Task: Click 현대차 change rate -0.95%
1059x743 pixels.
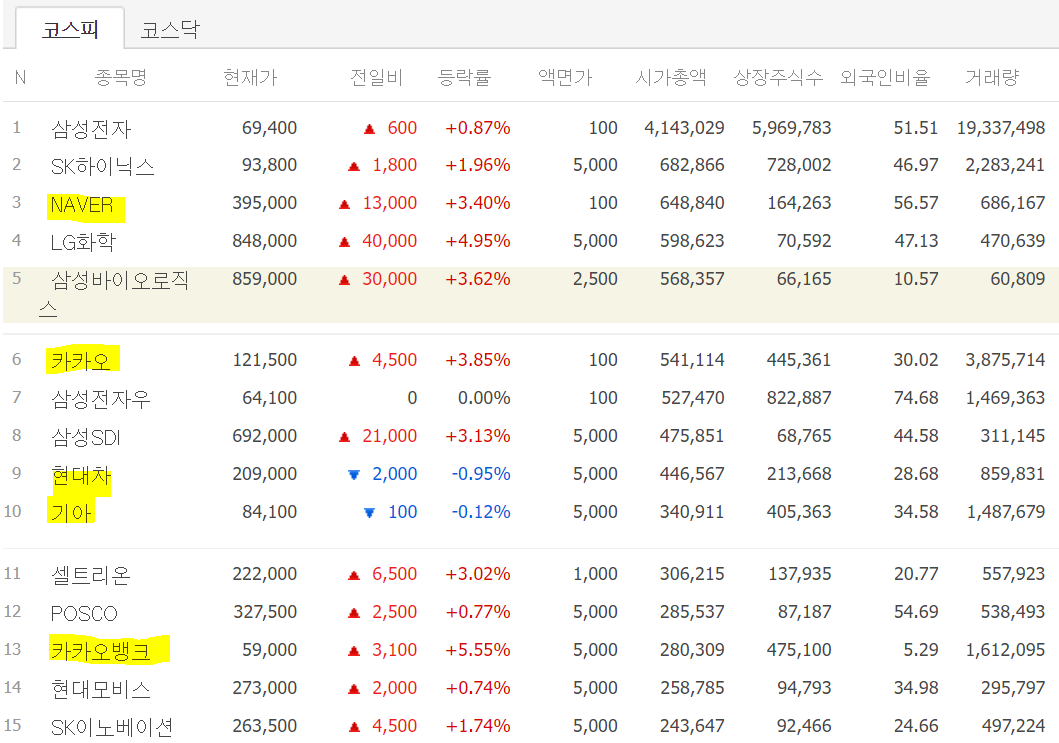Action: [x=481, y=473]
